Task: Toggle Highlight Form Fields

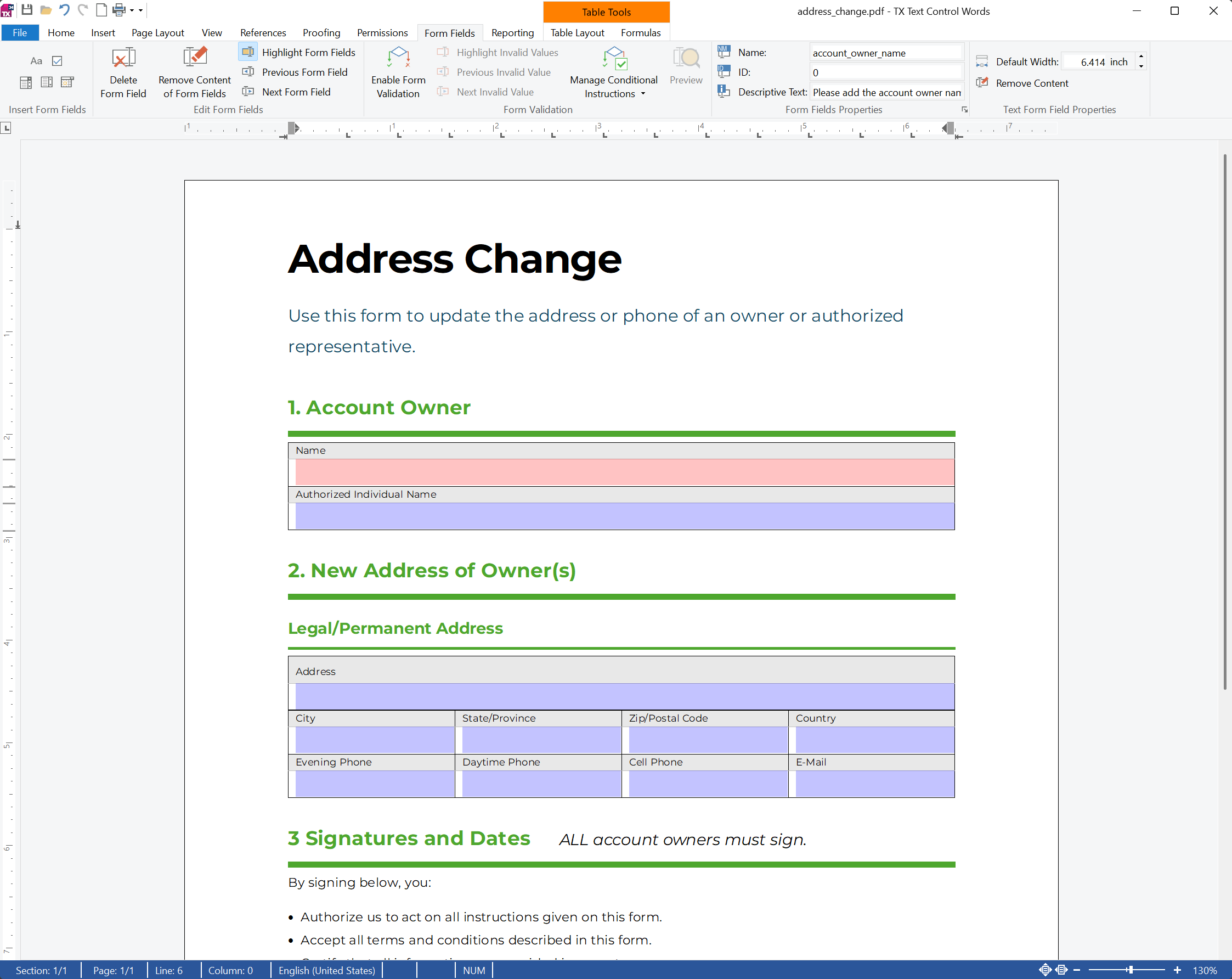Action: [299, 52]
